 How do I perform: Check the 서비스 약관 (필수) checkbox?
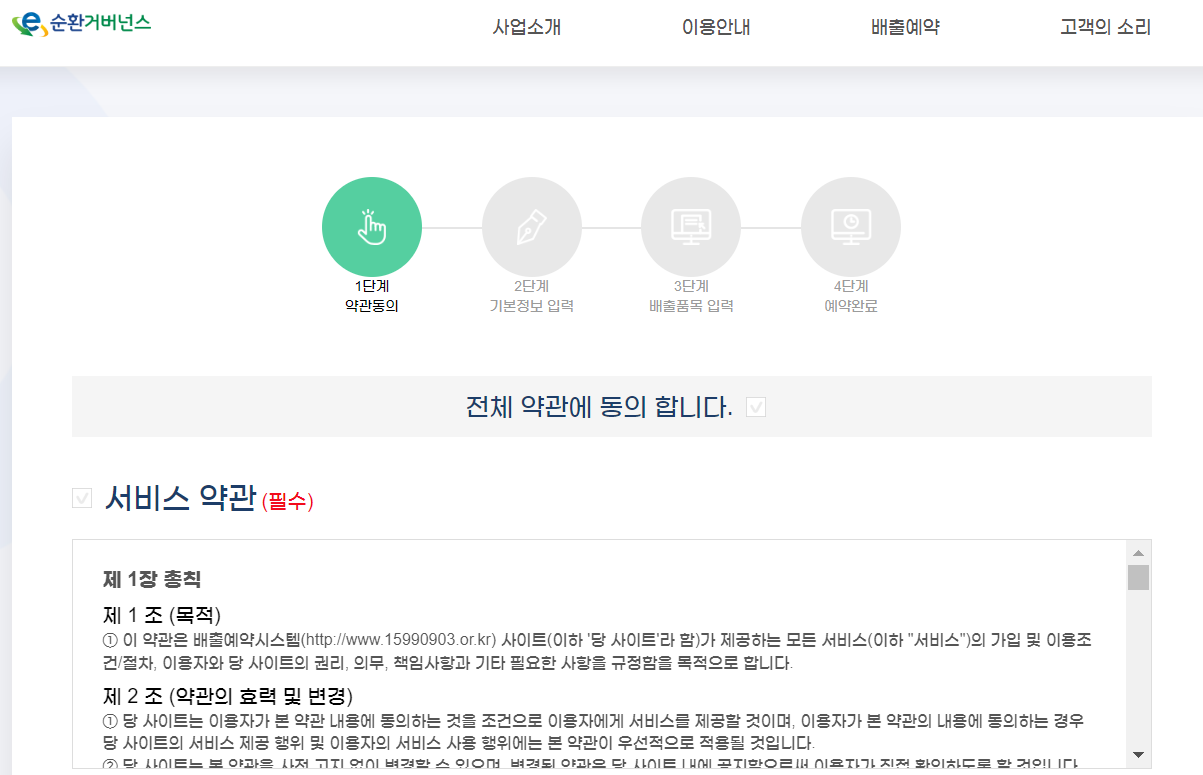coord(81,497)
